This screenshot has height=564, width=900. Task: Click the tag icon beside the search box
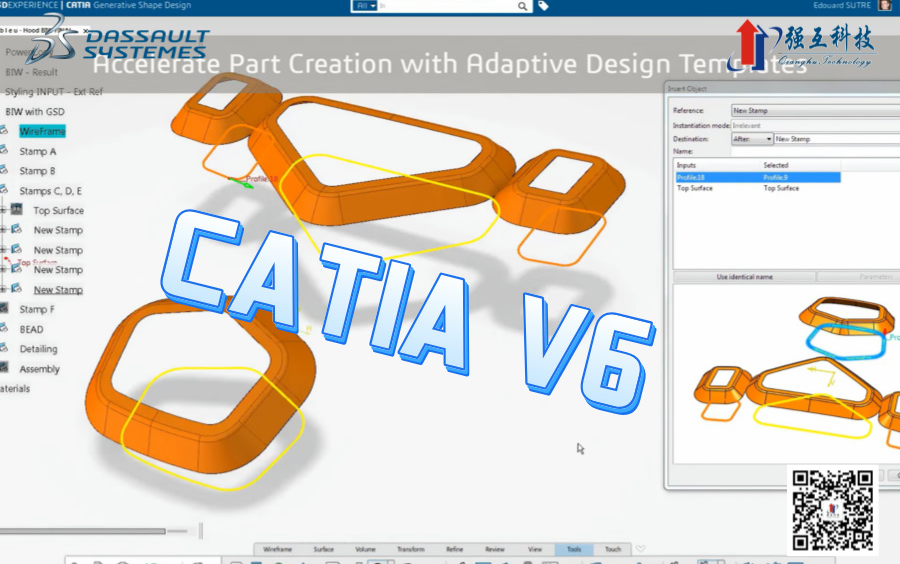point(543,6)
